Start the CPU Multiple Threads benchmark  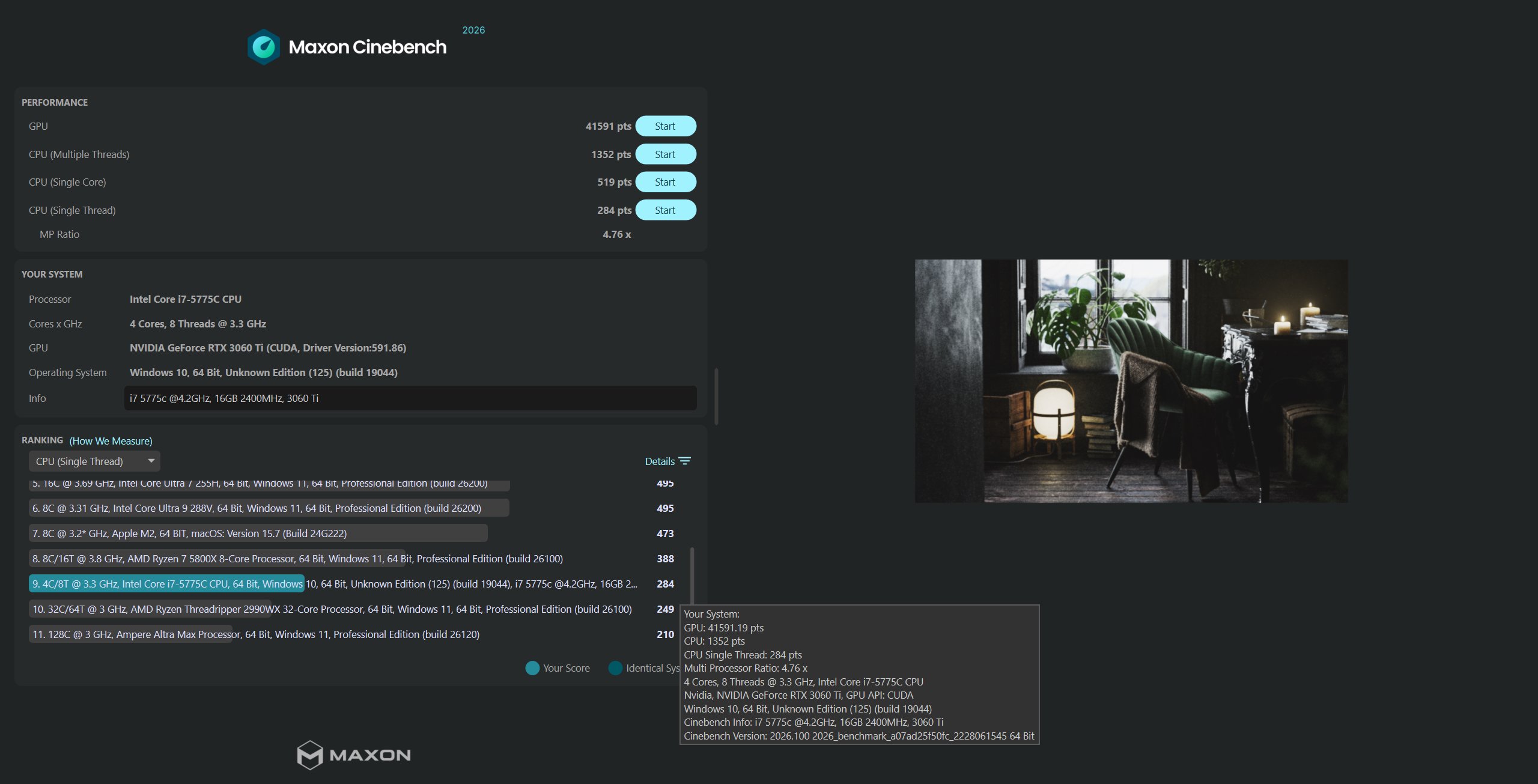665,154
